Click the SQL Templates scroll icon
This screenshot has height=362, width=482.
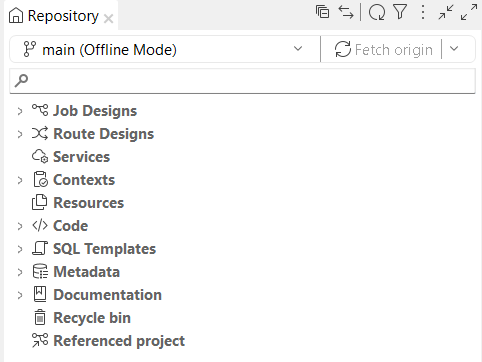(x=40, y=248)
